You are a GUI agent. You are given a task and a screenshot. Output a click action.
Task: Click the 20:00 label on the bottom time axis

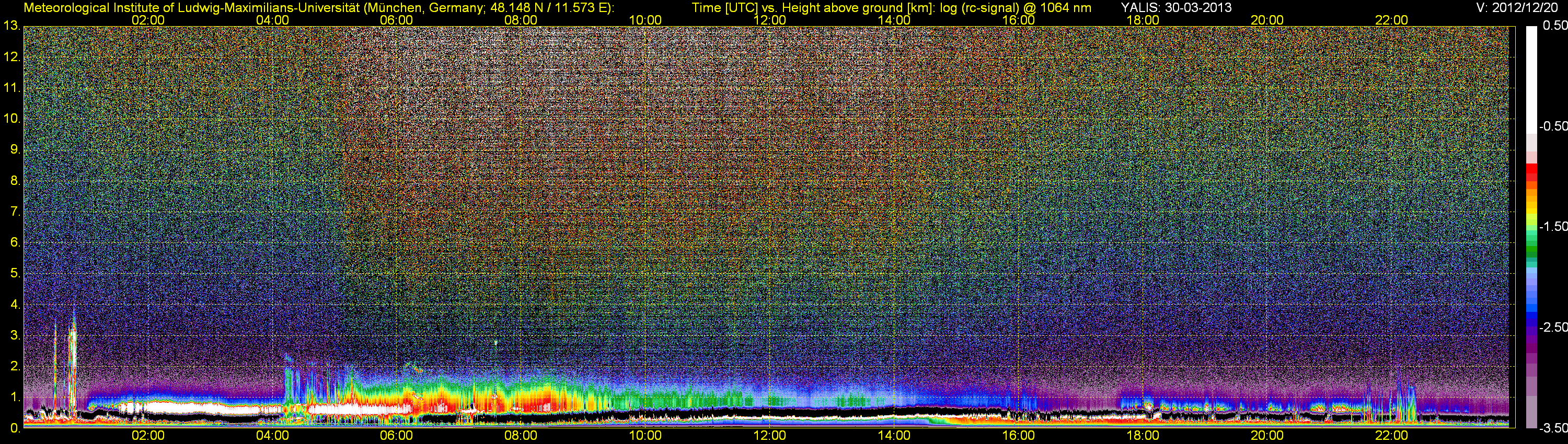point(1267,436)
